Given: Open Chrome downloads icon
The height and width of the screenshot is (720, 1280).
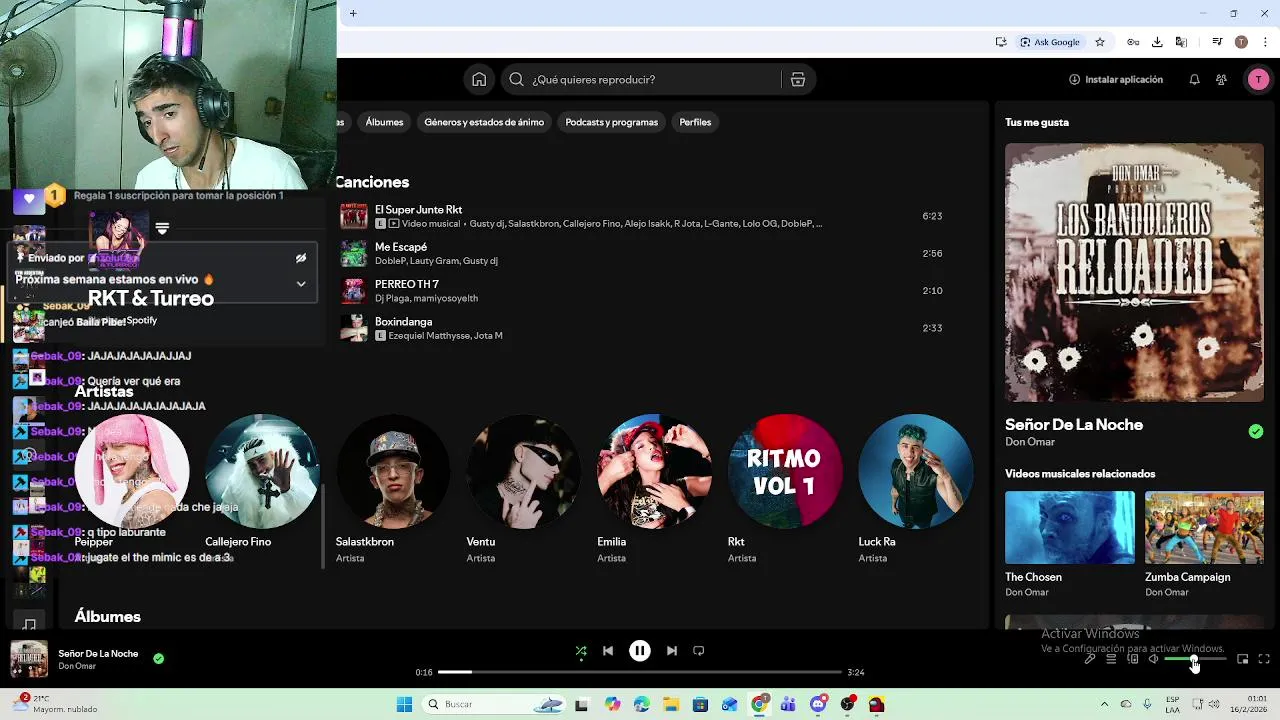Looking at the screenshot, I should click(1157, 42).
